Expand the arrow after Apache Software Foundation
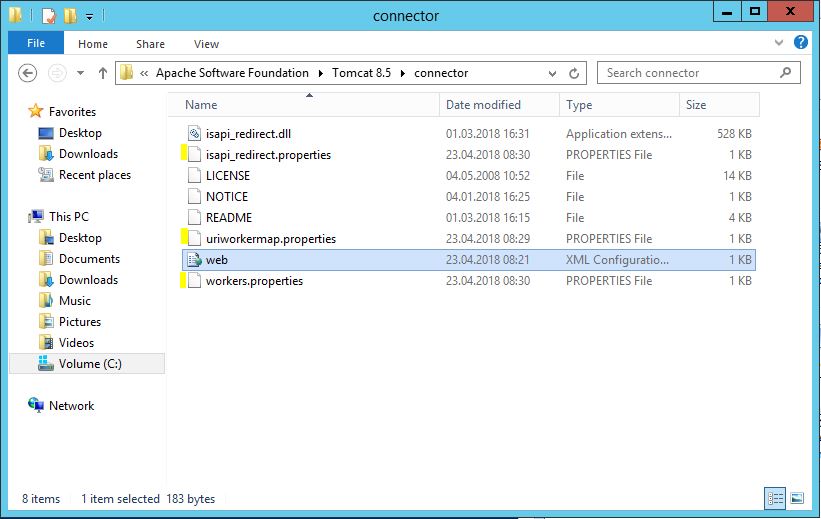Image resolution: width=821 pixels, height=519 pixels. coord(320,73)
